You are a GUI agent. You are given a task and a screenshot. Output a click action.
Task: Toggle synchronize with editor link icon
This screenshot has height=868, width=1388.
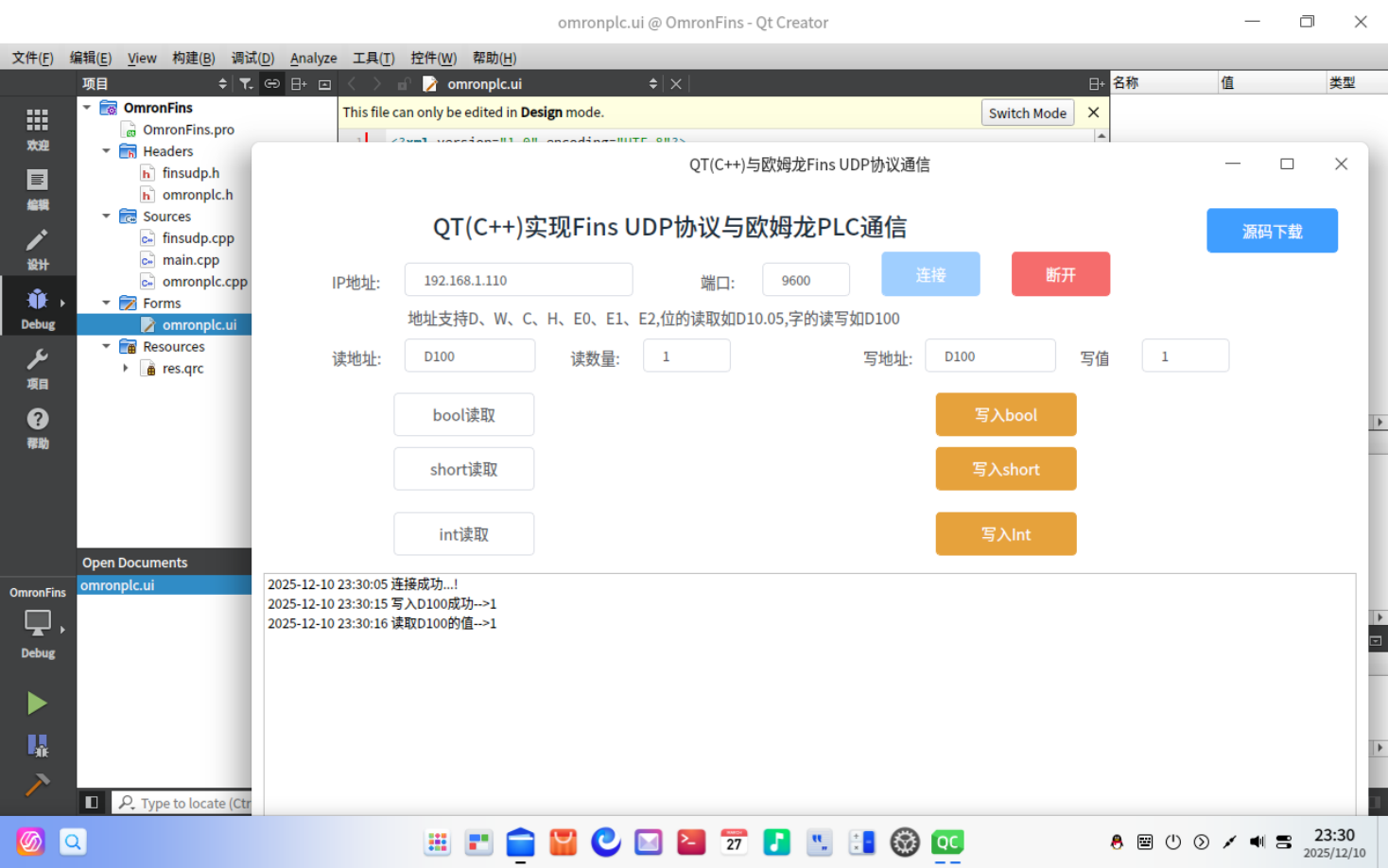point(272,84)
